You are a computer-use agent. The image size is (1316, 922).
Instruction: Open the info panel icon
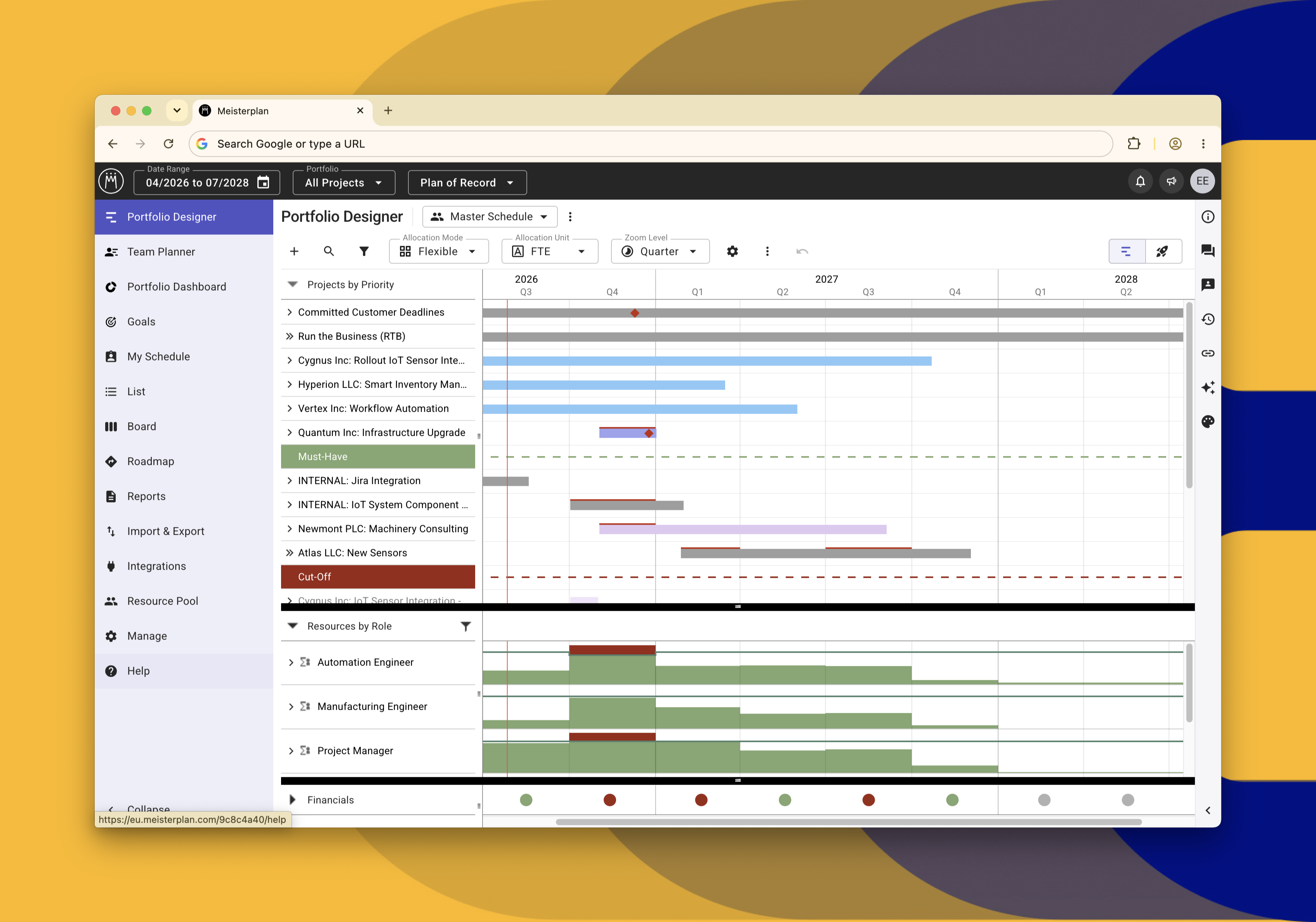click(x=1208, y=217)
